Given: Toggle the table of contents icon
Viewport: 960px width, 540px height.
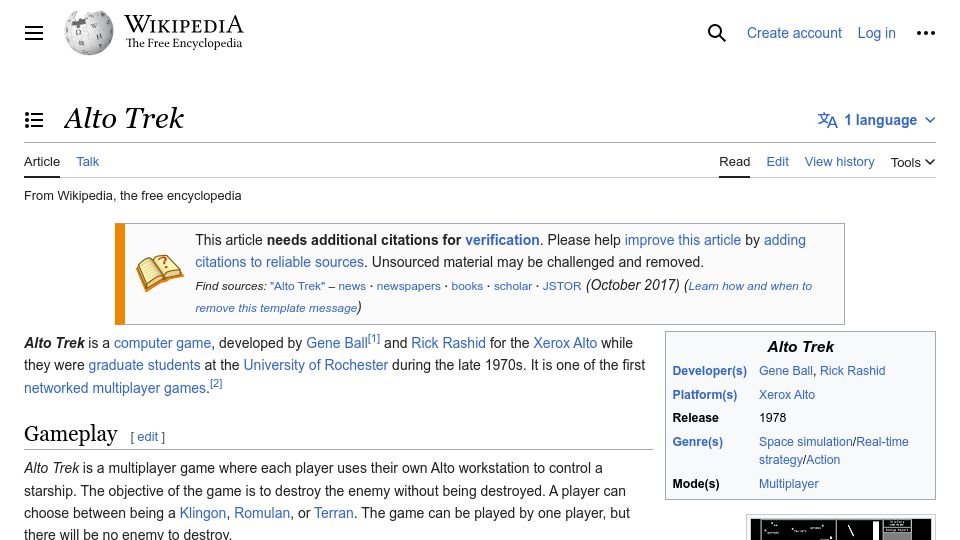Looking at the screenshot, I should (34, 120).
